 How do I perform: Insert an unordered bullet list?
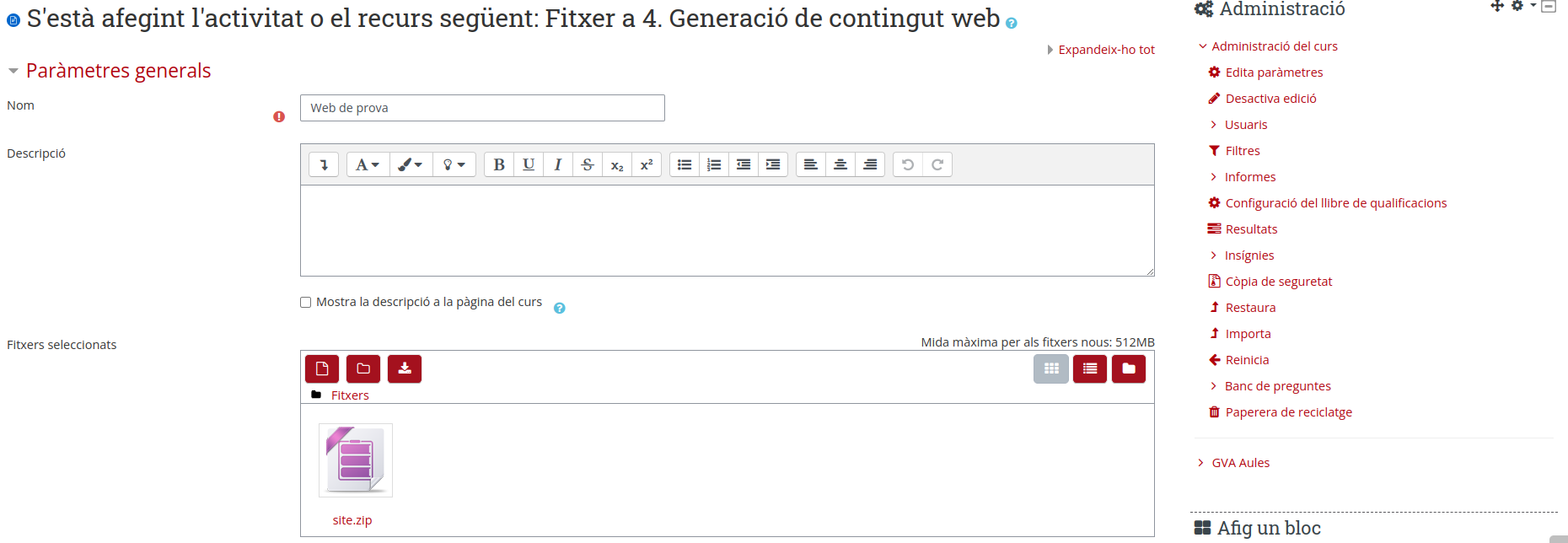click(685, 164)
